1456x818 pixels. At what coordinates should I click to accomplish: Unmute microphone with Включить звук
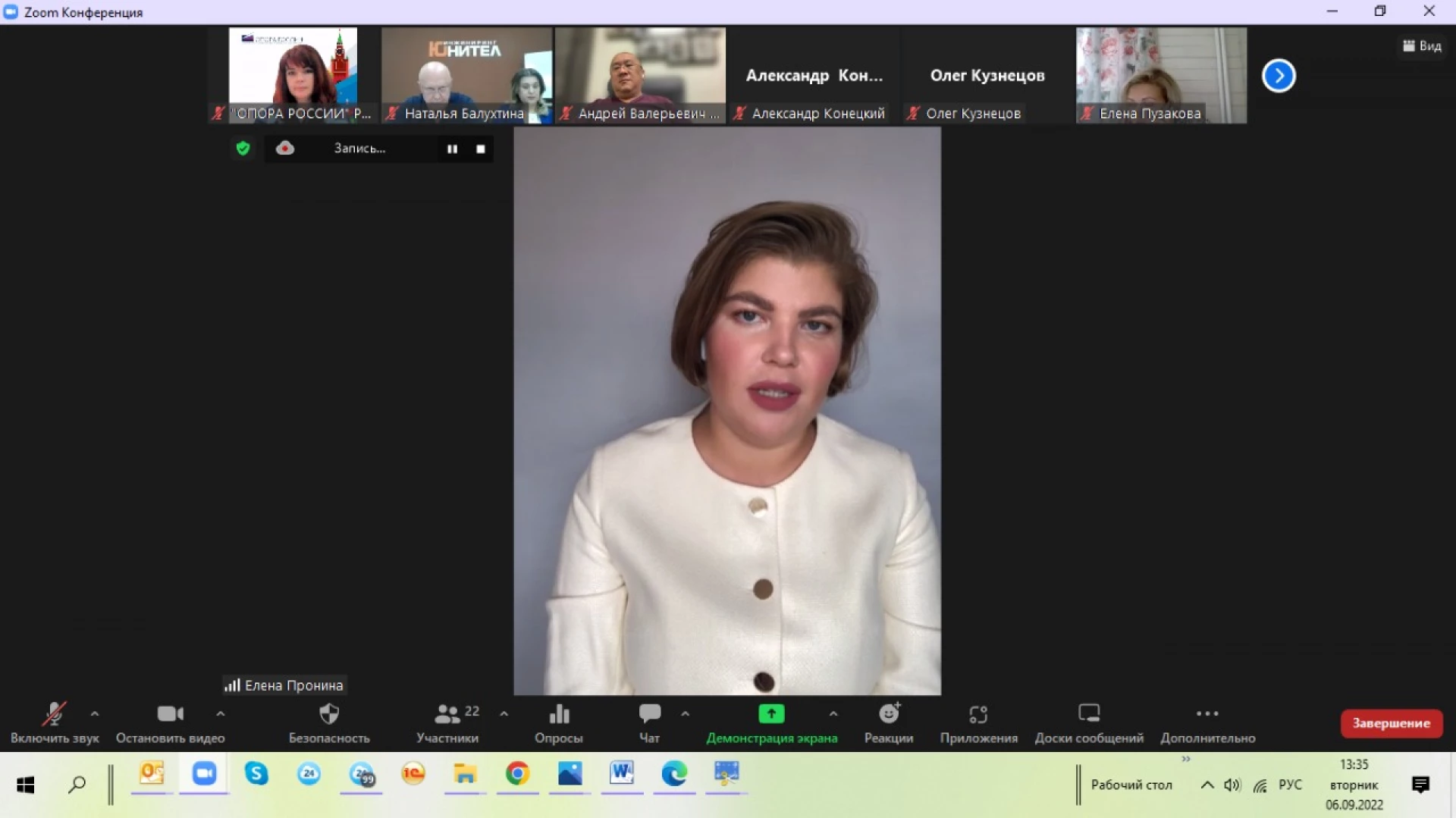click(x=55, y=723)
